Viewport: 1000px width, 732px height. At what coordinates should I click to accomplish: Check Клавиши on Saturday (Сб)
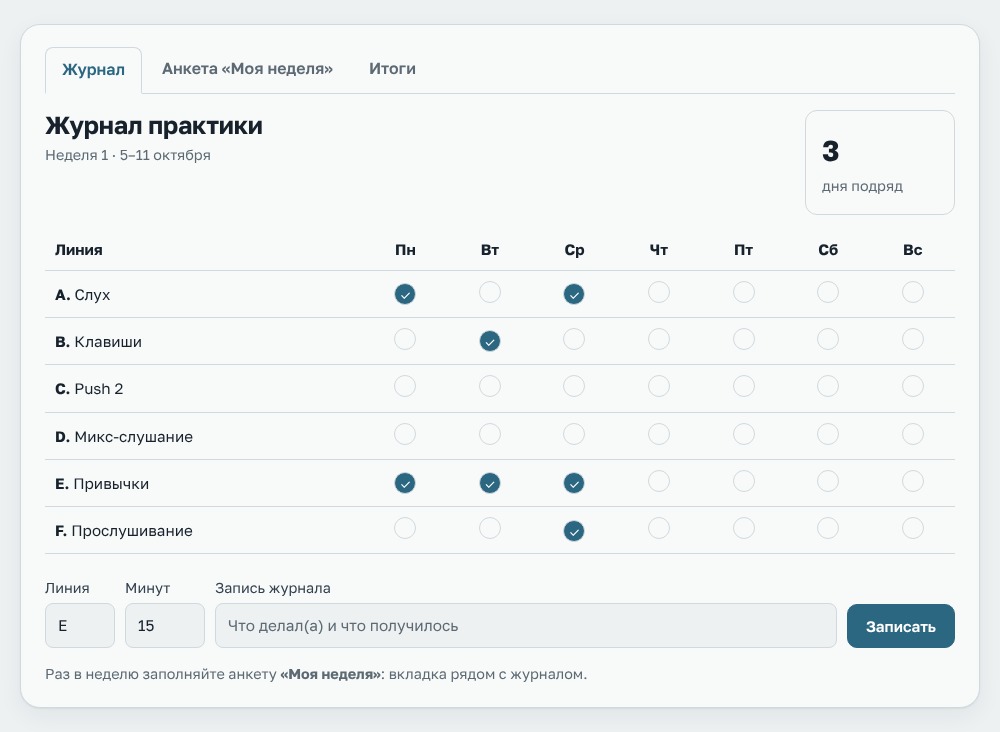828,339
